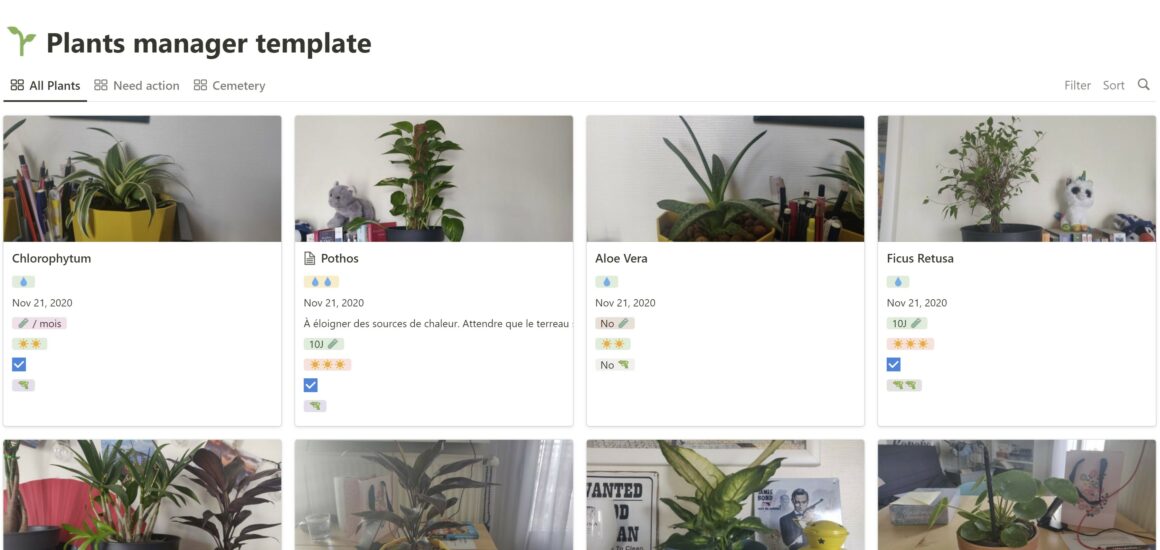Switch to the Need action tab
Viewport: 1160px width, 550px height.
(137, 86)
